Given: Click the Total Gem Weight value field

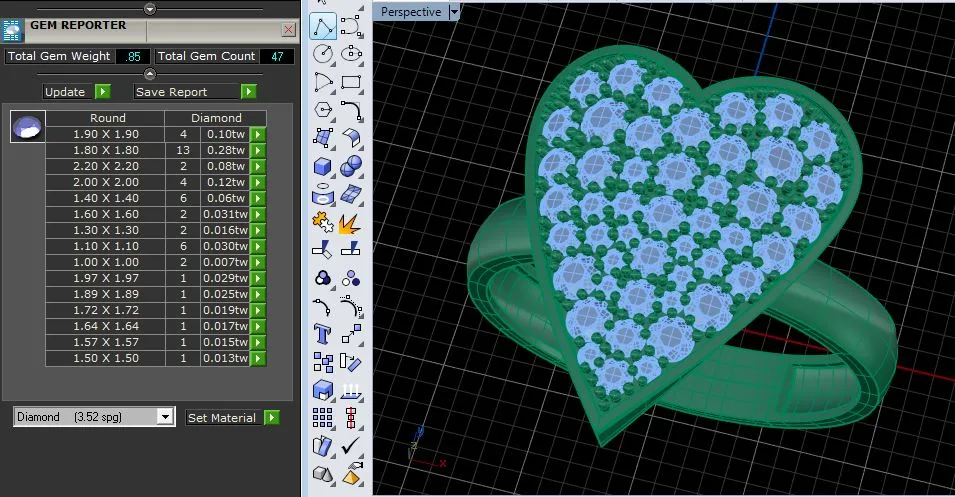Looking at the screenshot, I should pyautogui.click(x=133, y=57).
